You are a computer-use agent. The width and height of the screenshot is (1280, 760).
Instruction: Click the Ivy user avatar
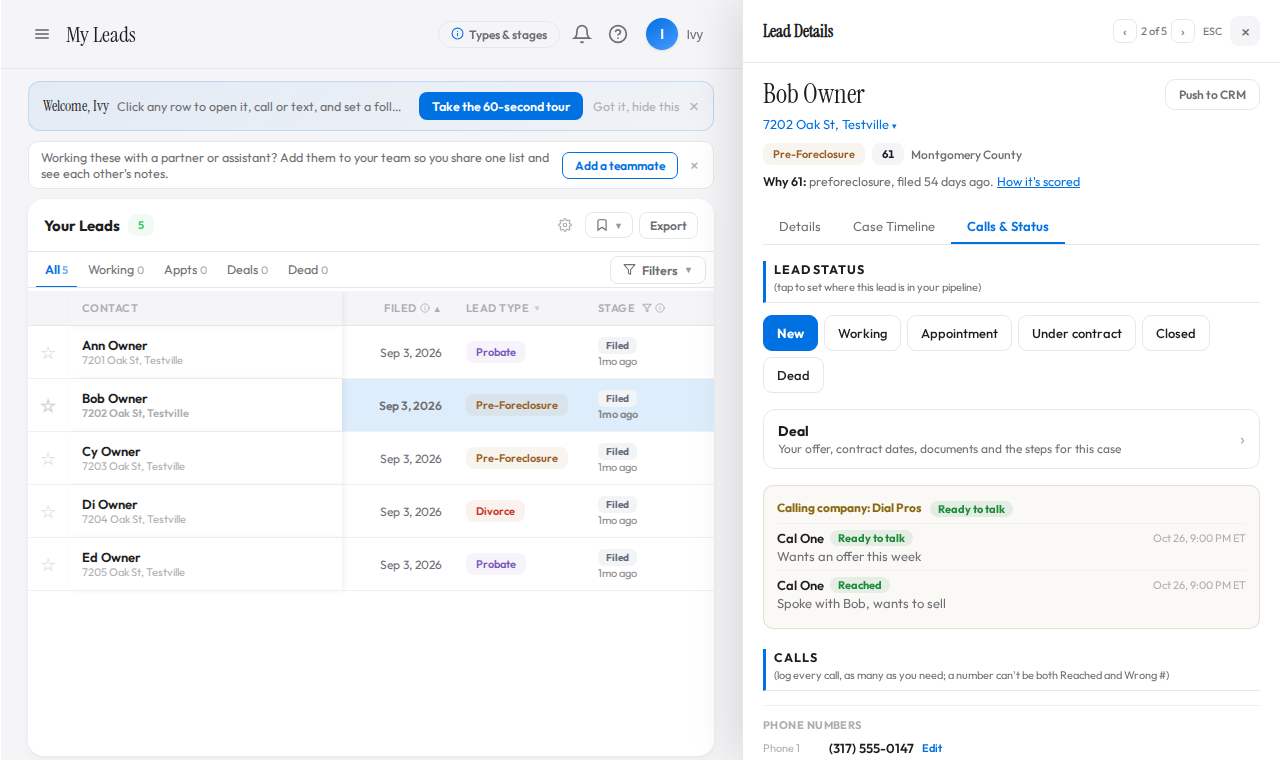662,34
